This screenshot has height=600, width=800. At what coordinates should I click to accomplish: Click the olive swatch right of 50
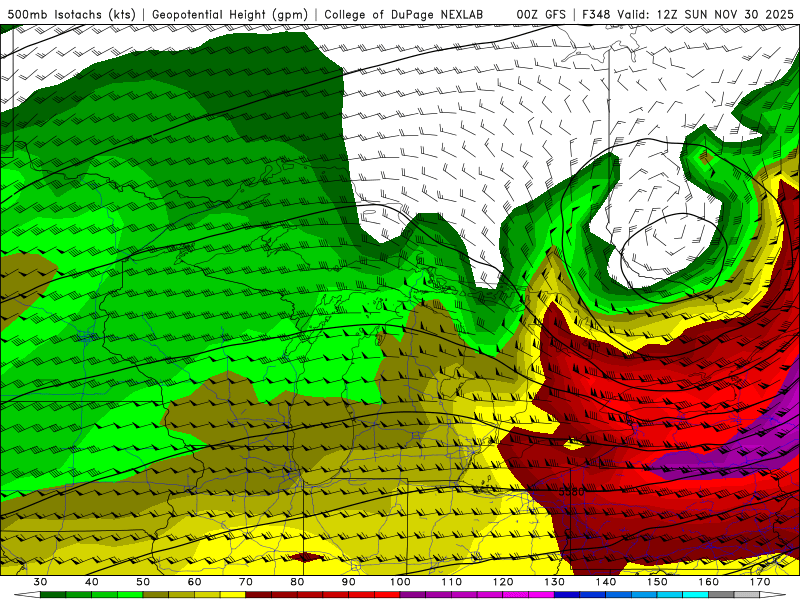pyautogui.click(x=156, y=595)
